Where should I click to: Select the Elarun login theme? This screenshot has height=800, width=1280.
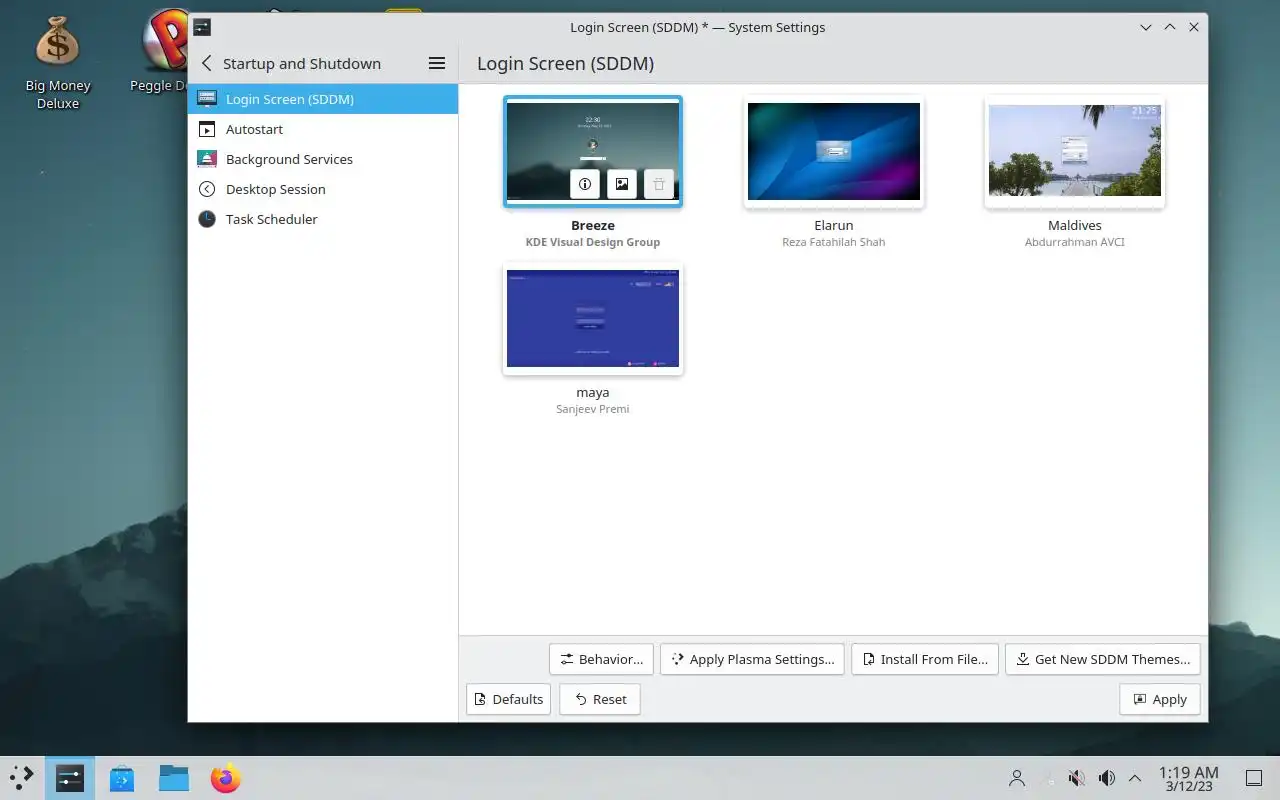(x=834, y=151)
